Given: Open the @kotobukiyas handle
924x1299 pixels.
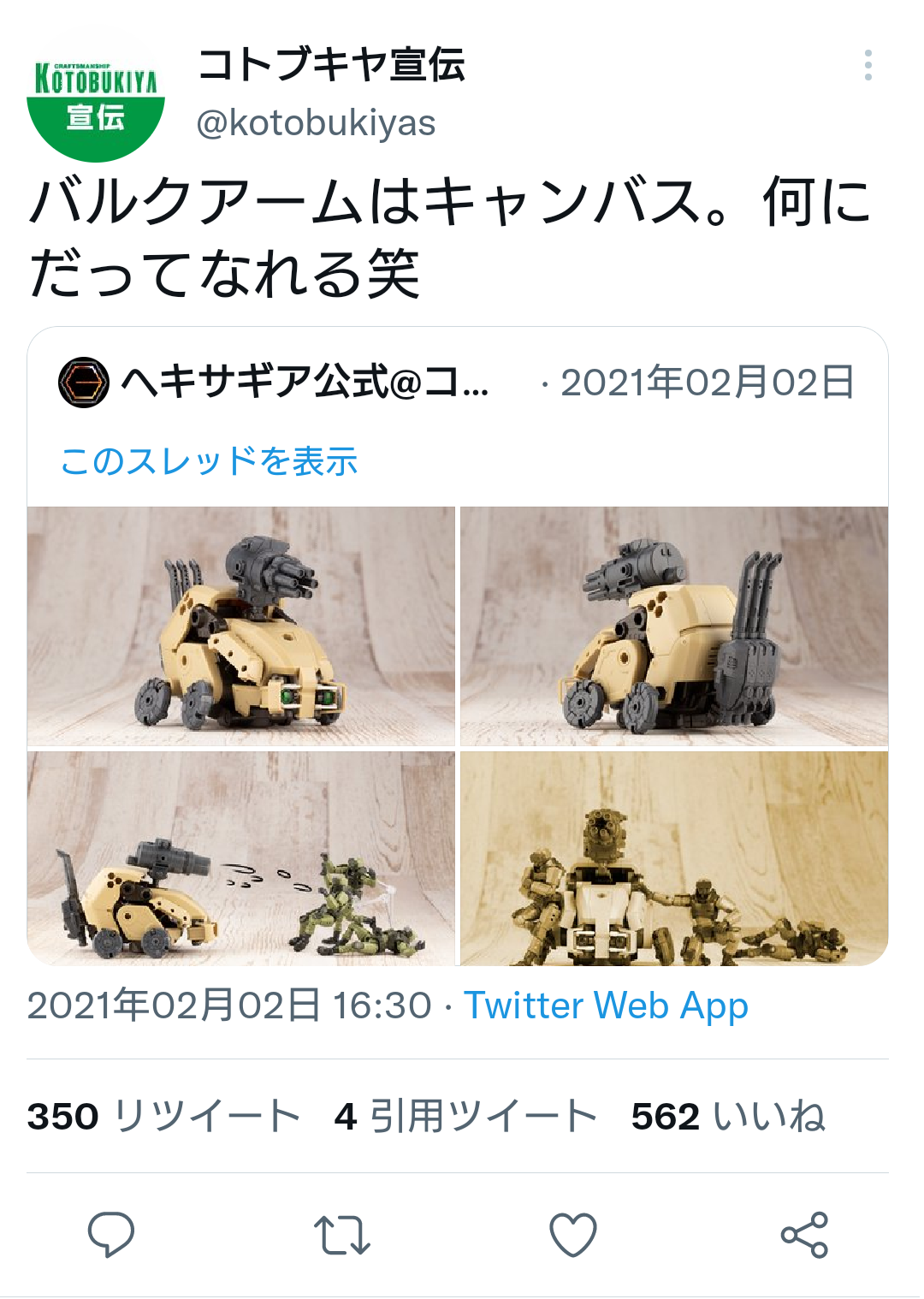Looking at the screenshot, I should point(316,123).
